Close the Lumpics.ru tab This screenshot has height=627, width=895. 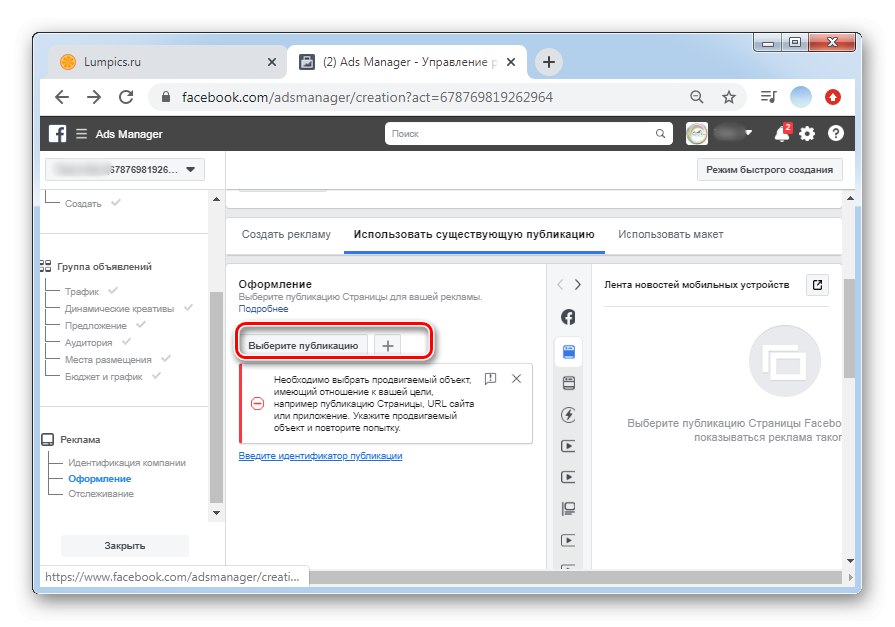(272, 62)
